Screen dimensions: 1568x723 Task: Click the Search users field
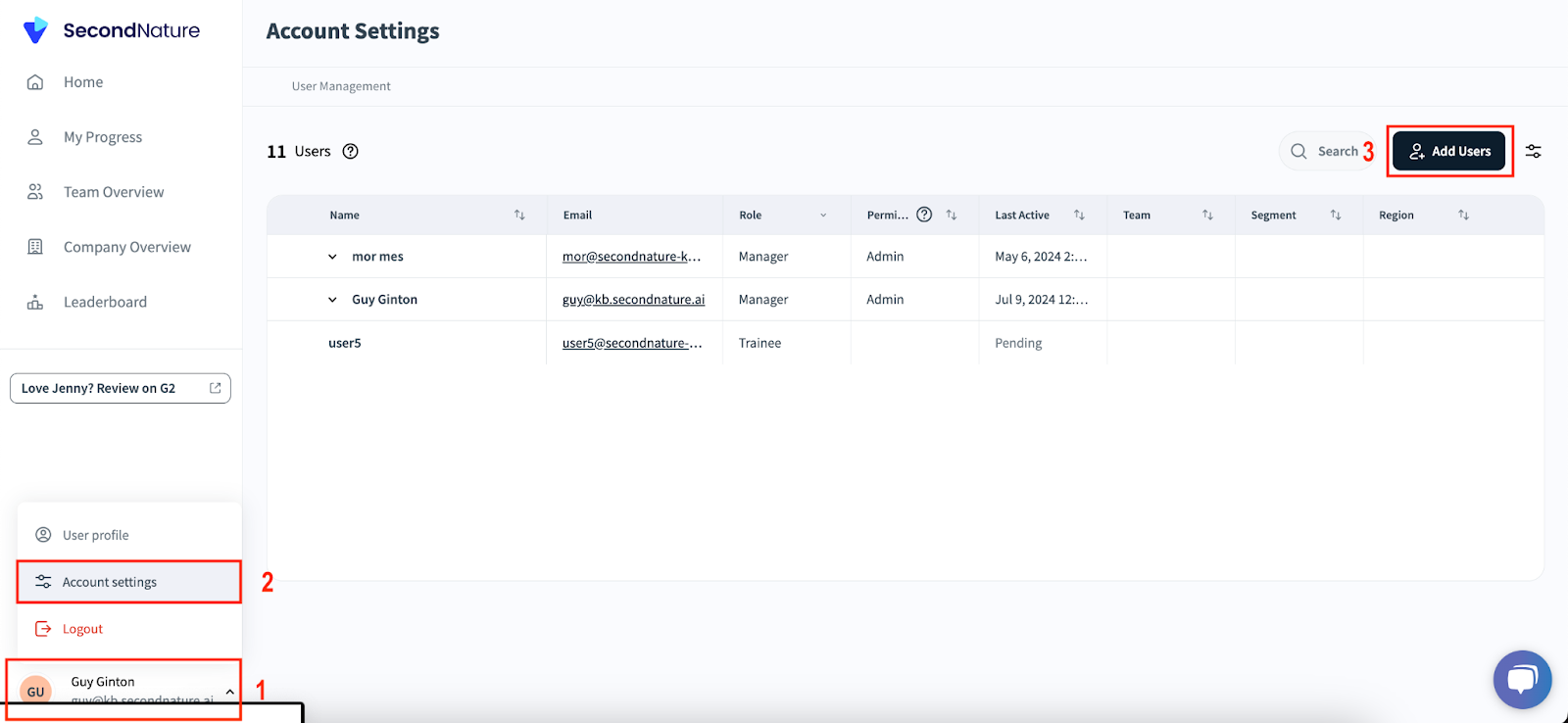click(x=1328, y=151)
